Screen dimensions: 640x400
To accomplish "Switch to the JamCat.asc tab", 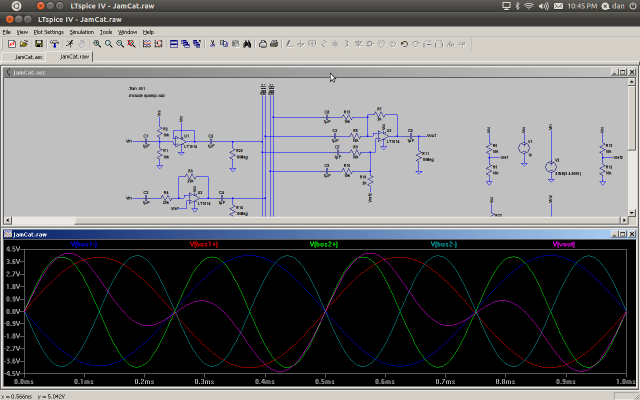I will tap(28, 57).
